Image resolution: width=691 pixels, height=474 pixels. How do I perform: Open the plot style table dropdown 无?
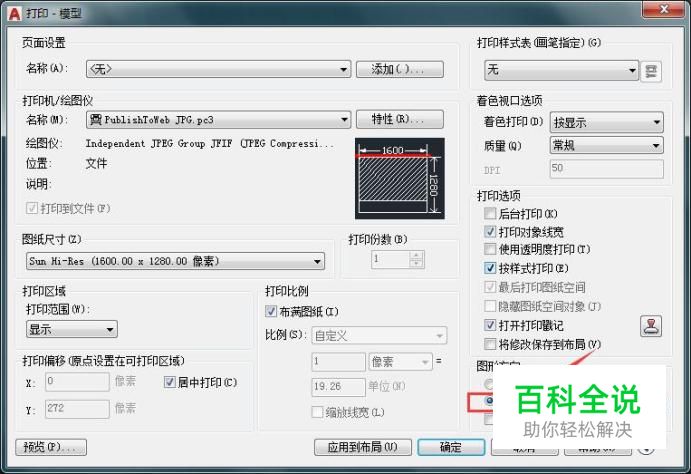point(561,70)
